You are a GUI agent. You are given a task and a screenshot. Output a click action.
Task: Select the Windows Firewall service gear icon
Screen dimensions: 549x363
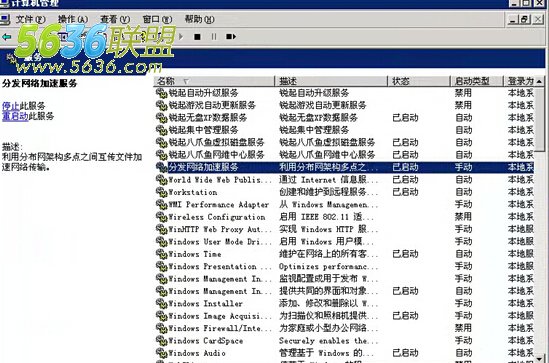[161, 328]
